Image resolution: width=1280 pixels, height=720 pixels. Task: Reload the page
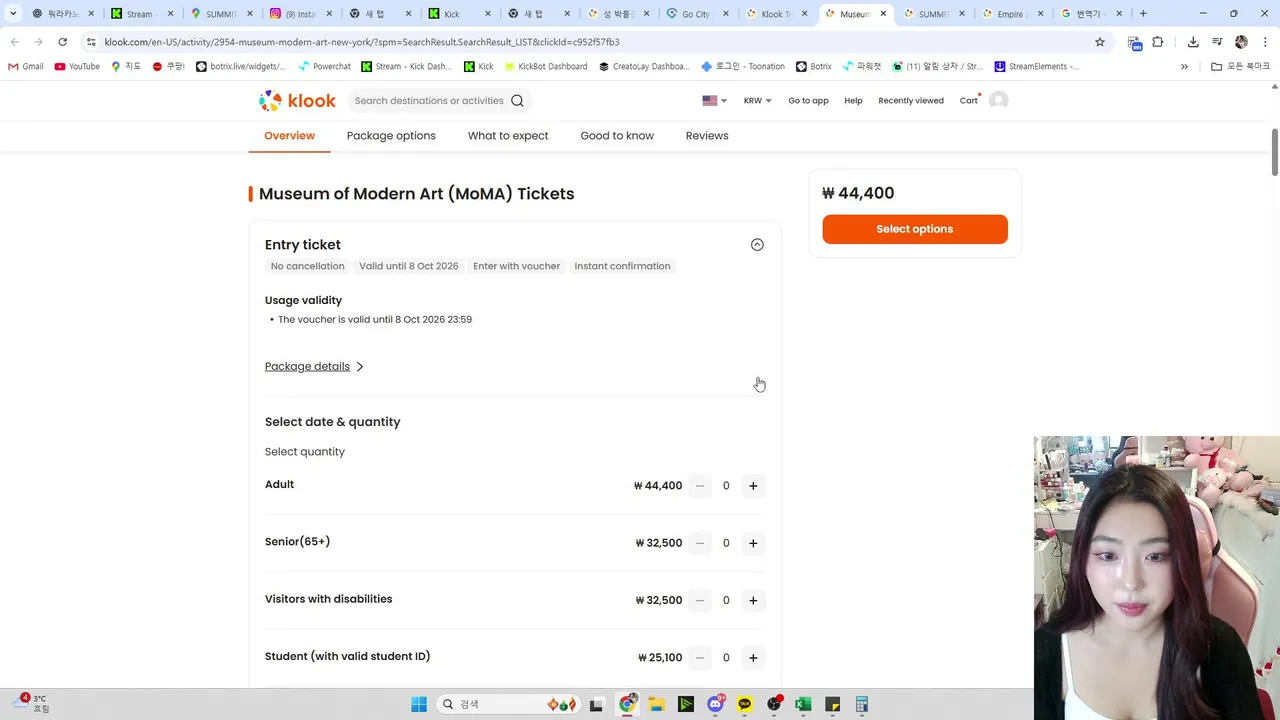coord(62,42)
